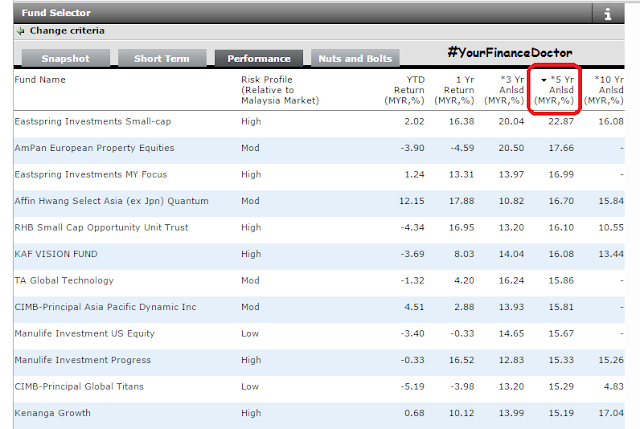Image resolution: width=640 pixels, height=429 pixels.
Task: Click the 15.81 five-year value for CIMB Asia Pacific
Action: point(561,307)
